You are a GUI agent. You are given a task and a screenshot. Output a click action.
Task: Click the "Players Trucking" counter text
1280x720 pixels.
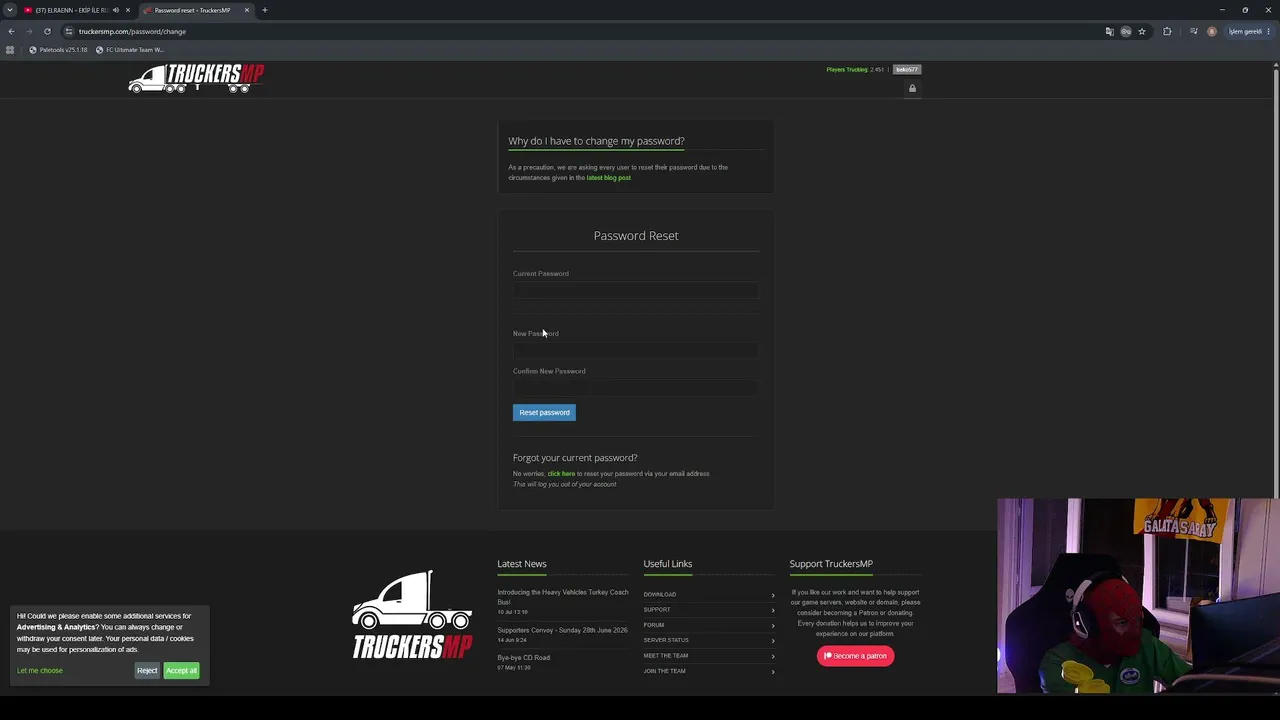tap(855, 70)
